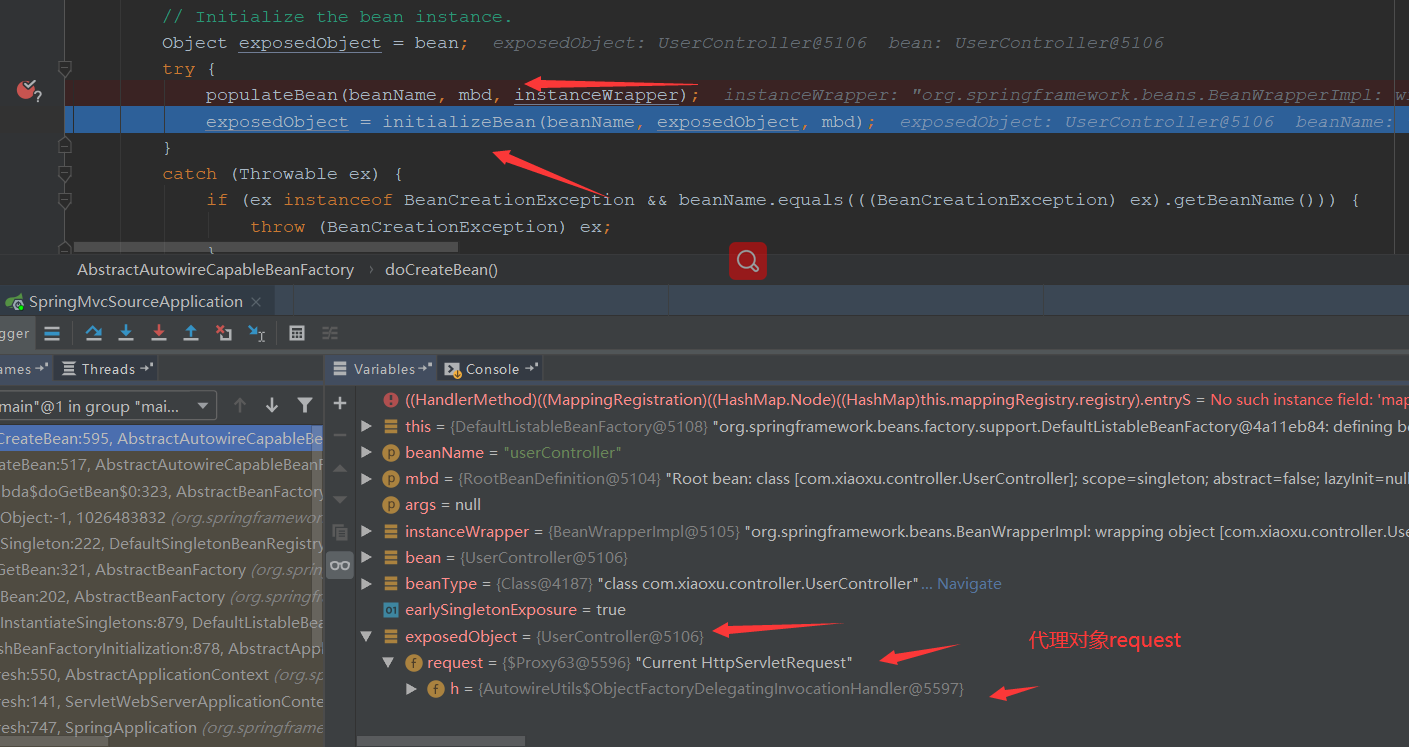Click the frames filter funnel icon
The image size is (1409, 747).
[x=305, y=405]
